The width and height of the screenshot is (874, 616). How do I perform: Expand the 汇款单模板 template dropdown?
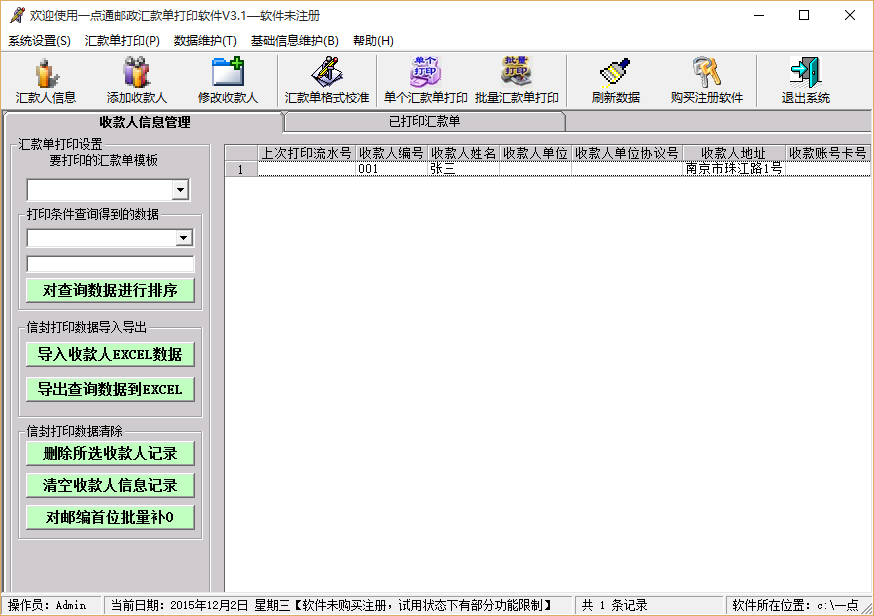[x=180, y=190]
